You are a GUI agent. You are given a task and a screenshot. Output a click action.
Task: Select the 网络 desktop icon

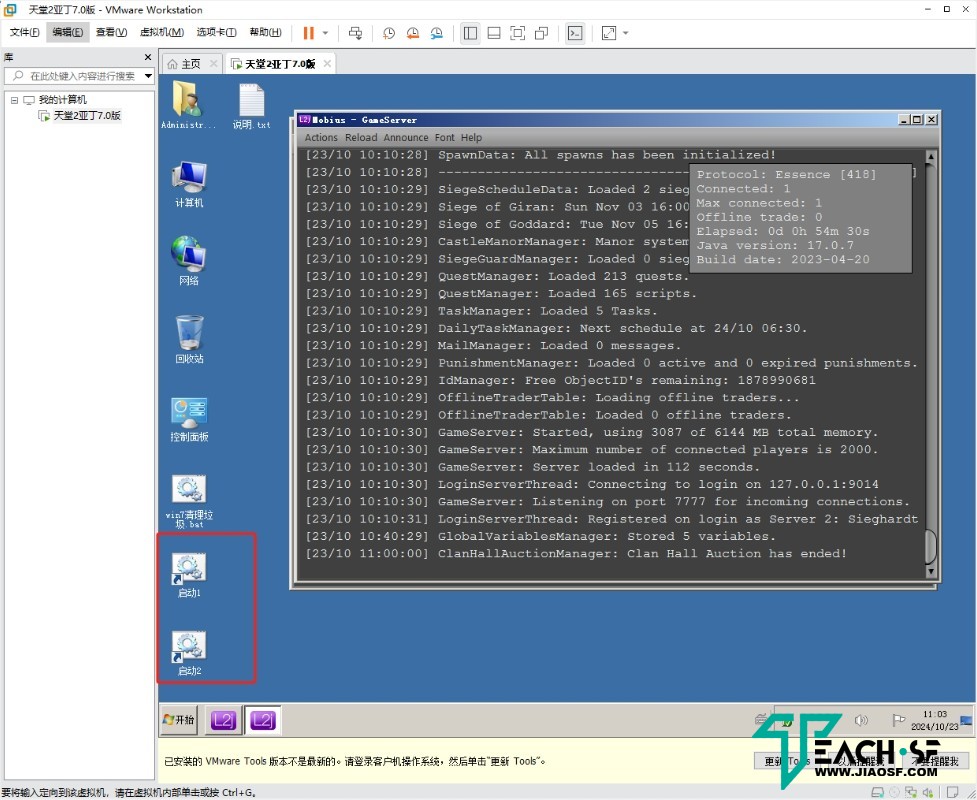click(189, 262)
